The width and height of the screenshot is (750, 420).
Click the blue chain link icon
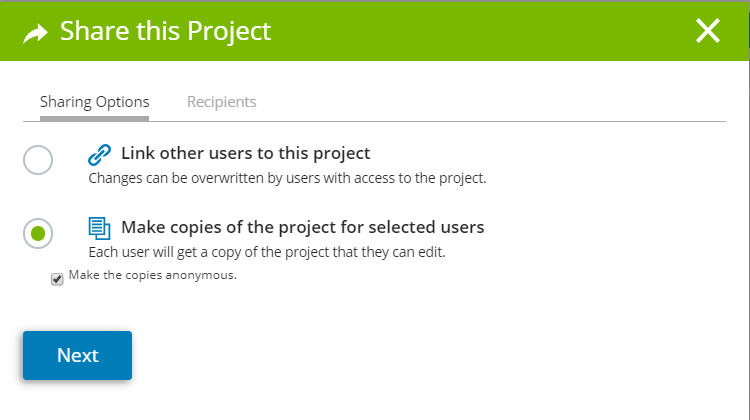pos(99,154)
